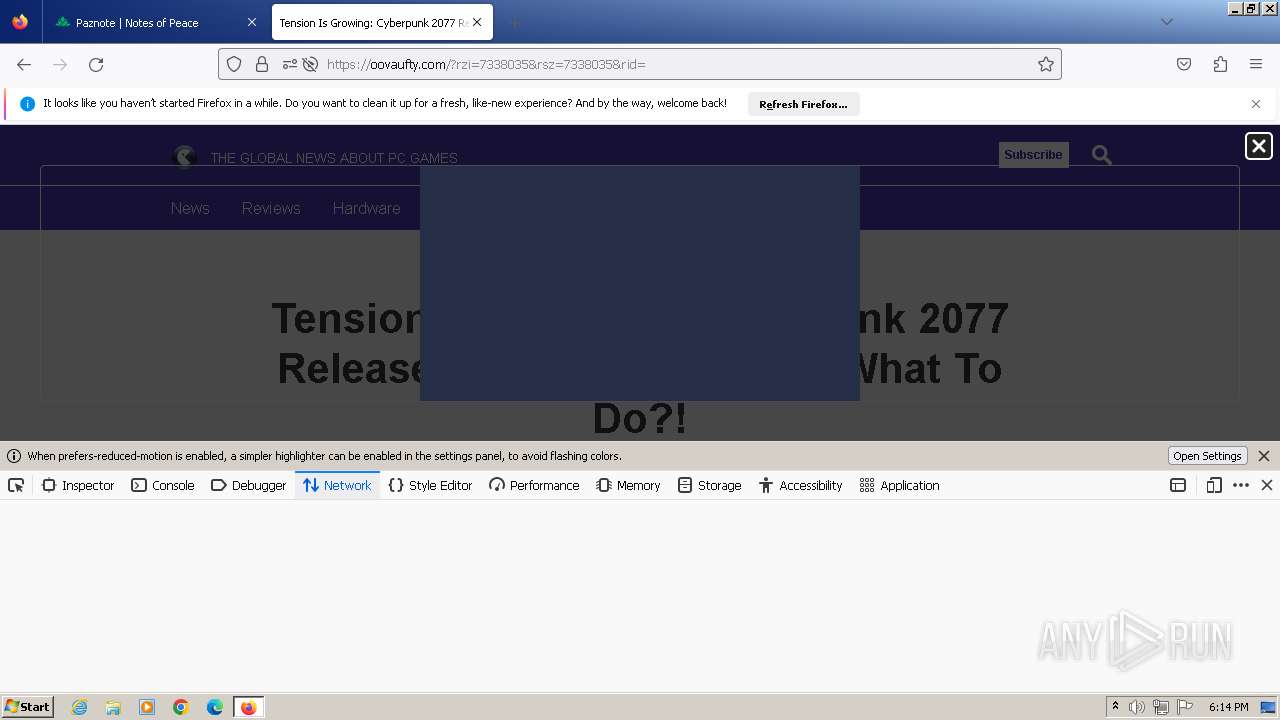Open the Memory panel

pyautogui.click(x=628, y=485)
